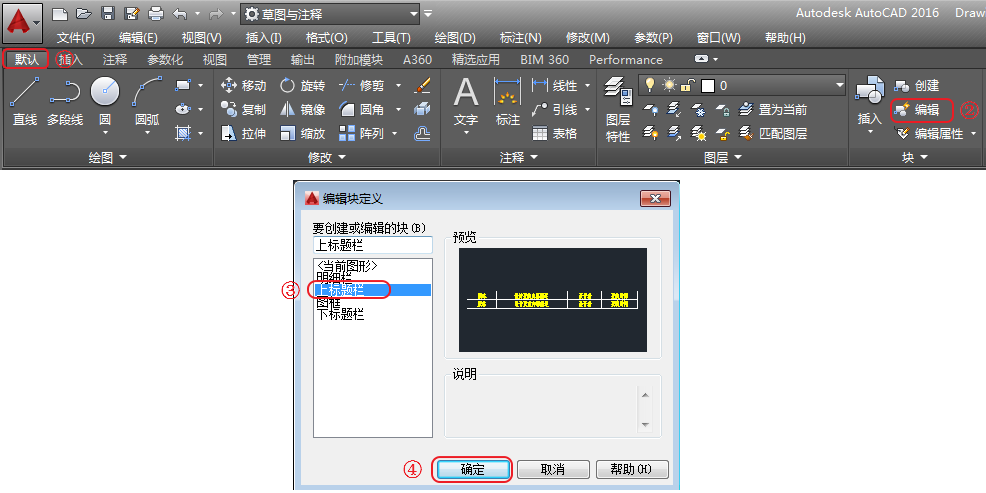986x493 pixels.
Task: Click the Plot printer icon
Action: click(x=156, y=14)
